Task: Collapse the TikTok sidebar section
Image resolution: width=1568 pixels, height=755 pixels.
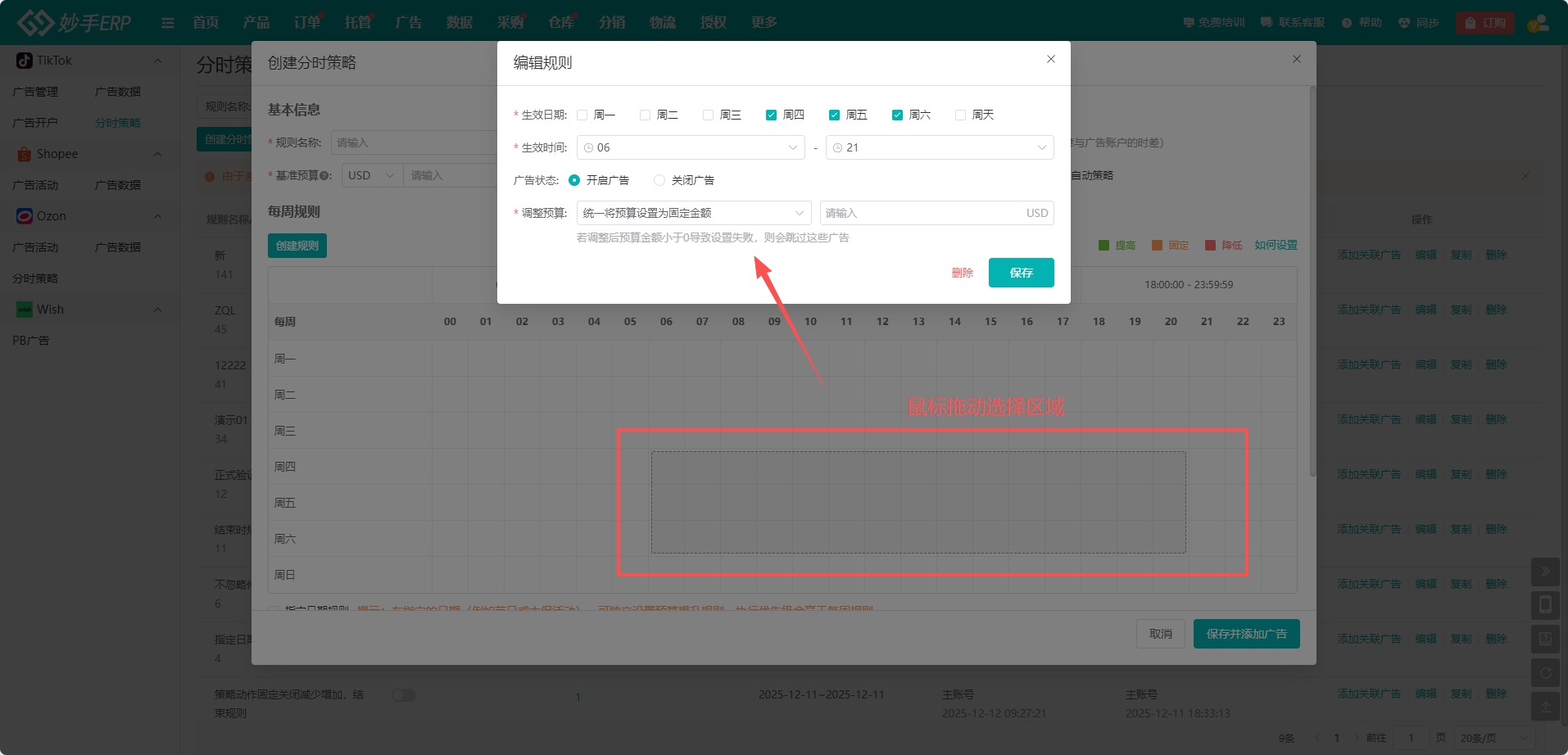Action: pos(158,61)
